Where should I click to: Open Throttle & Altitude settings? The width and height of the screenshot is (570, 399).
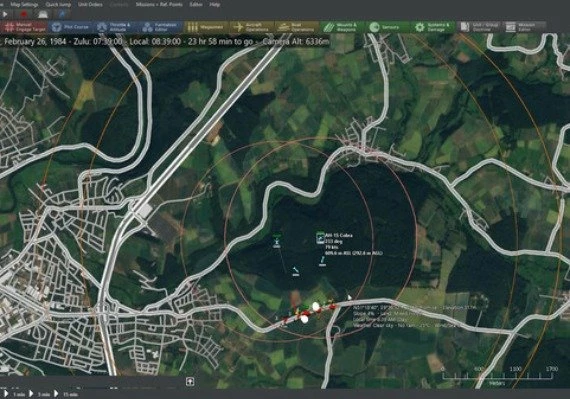pyautogui.click(x=116, y=27)
